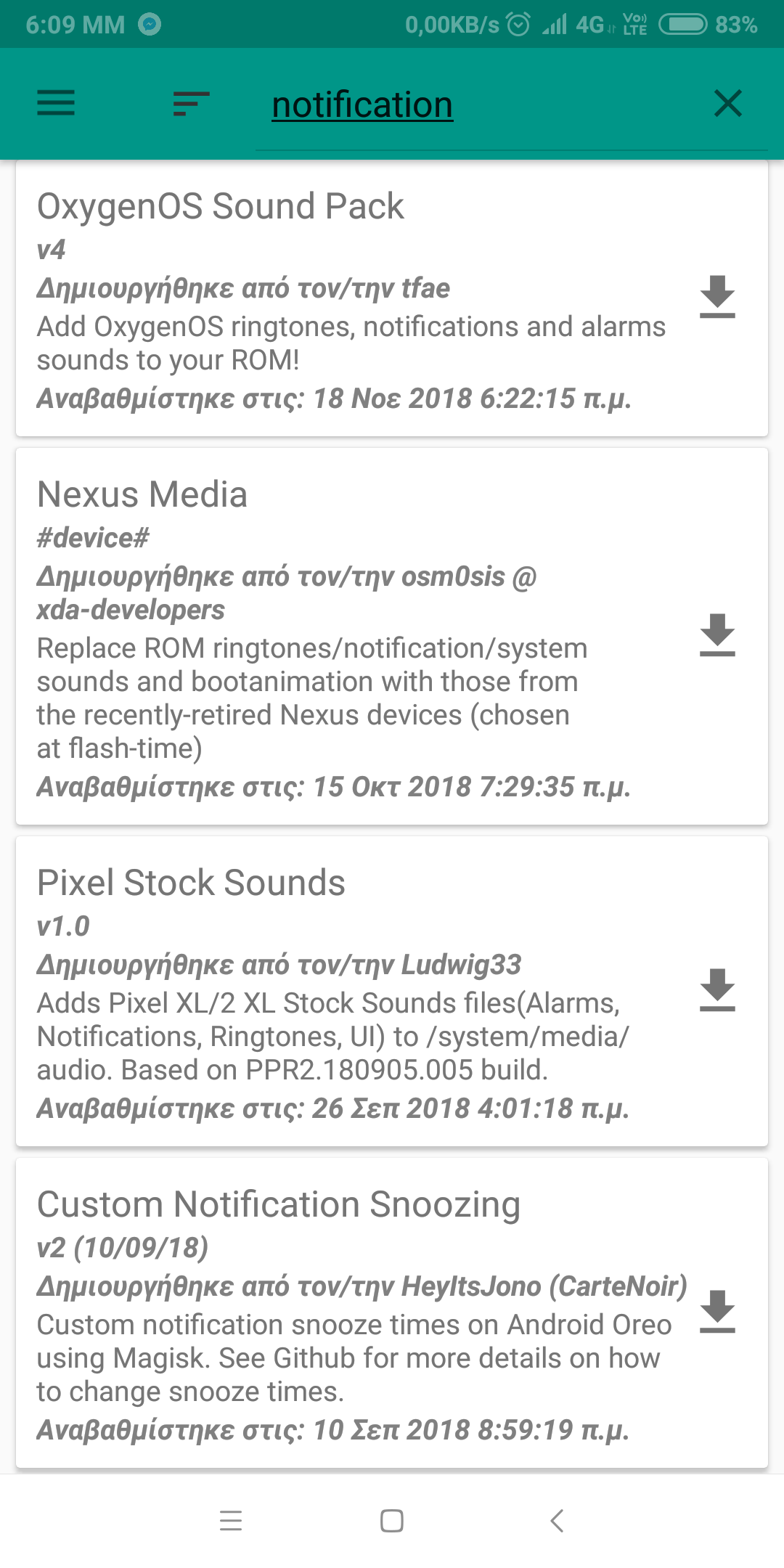Viewport: 784px width, 1568px height.
Task: Tap the Pixel Stock Sounds description text
Action: (332, 1037)
